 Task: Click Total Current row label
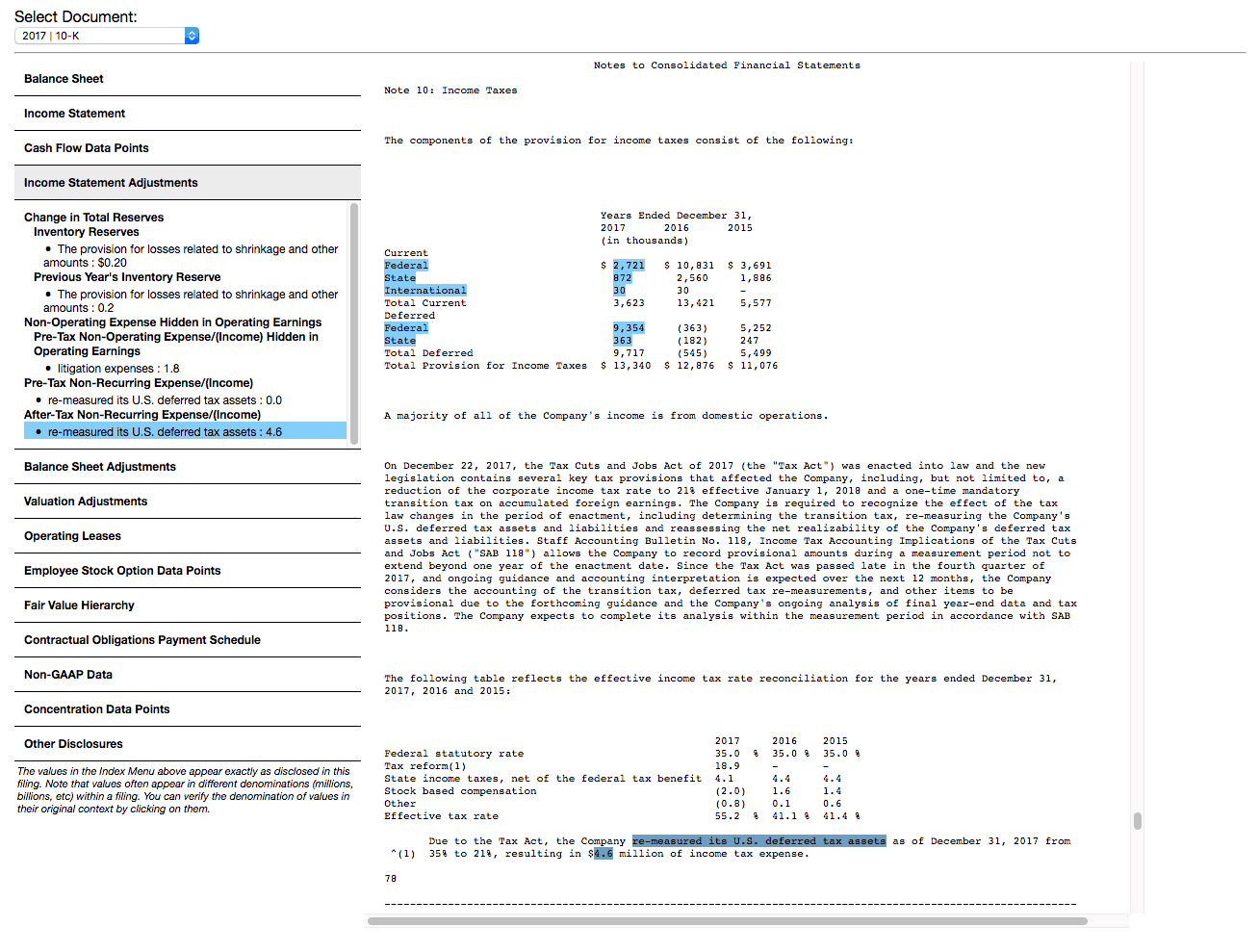425,303
